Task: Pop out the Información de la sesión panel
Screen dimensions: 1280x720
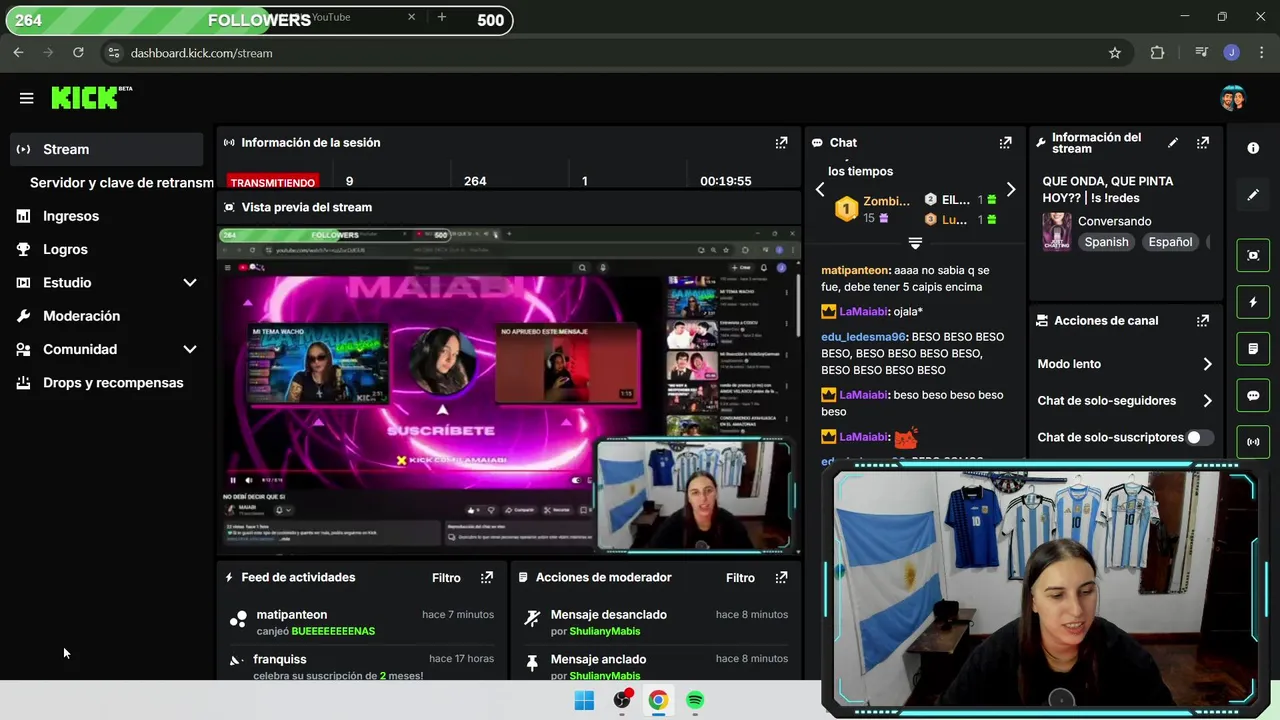Action: click(x=781, y=143)
